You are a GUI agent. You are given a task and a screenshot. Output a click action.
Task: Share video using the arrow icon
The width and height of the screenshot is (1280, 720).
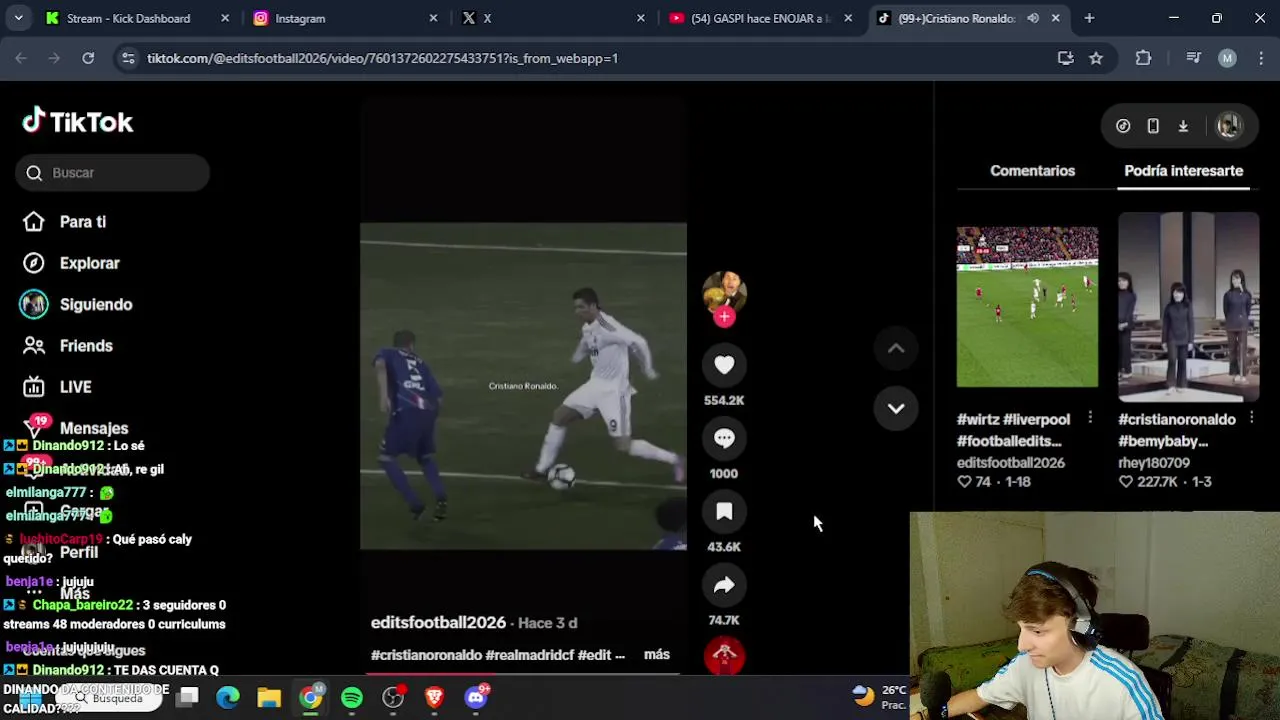coord(724,586)
